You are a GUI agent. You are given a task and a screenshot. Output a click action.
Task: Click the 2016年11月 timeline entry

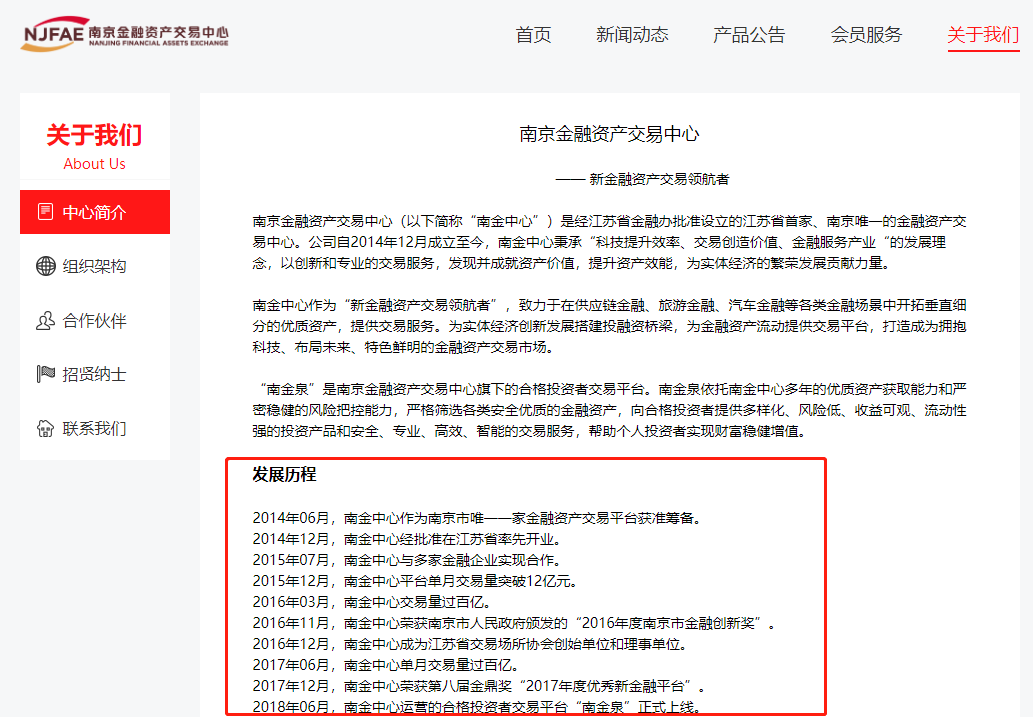point(515,623)
